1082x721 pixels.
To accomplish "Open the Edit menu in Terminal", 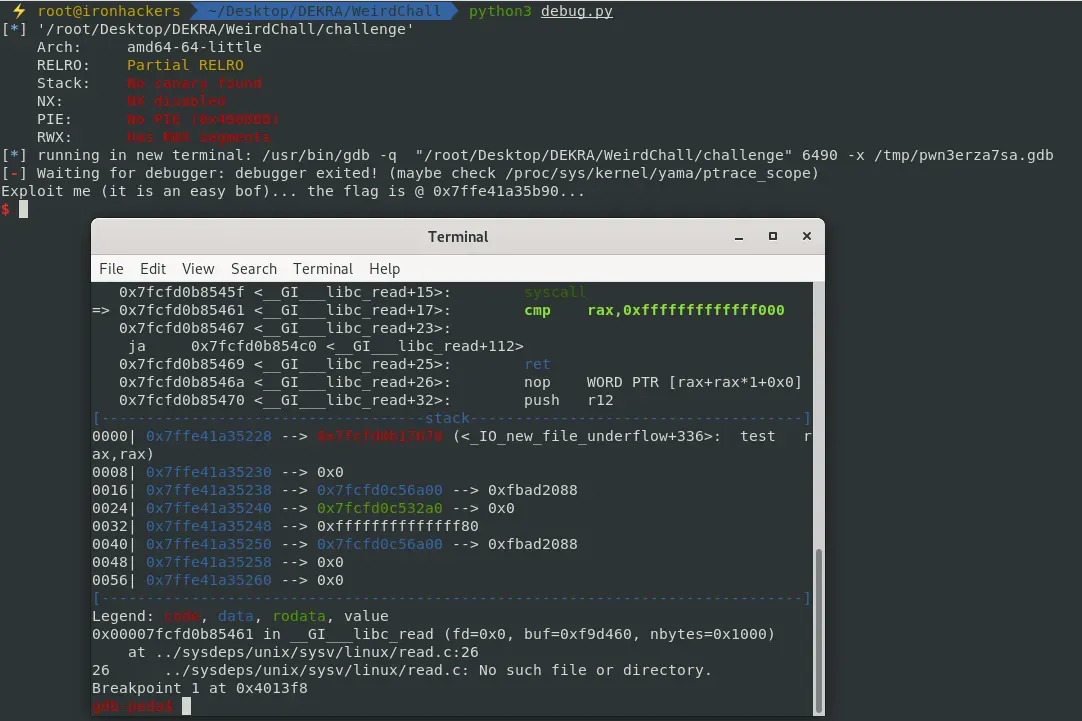I will pyautogui.click(x=153, y=269).
